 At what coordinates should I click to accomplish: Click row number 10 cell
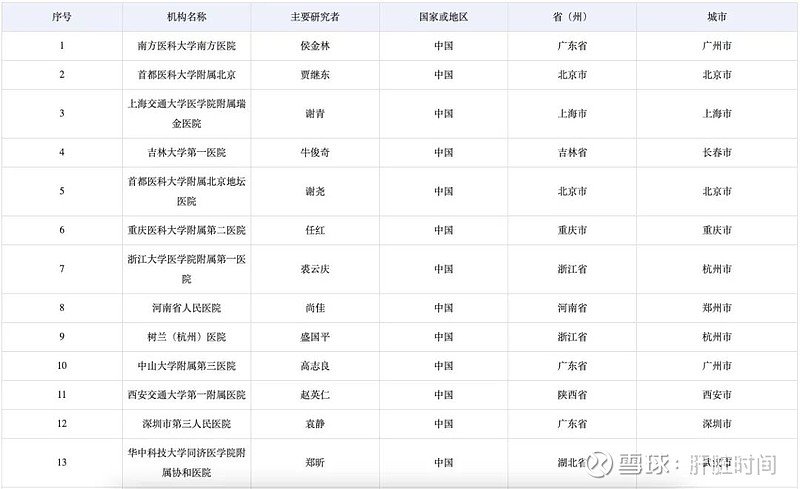point(62,366)
